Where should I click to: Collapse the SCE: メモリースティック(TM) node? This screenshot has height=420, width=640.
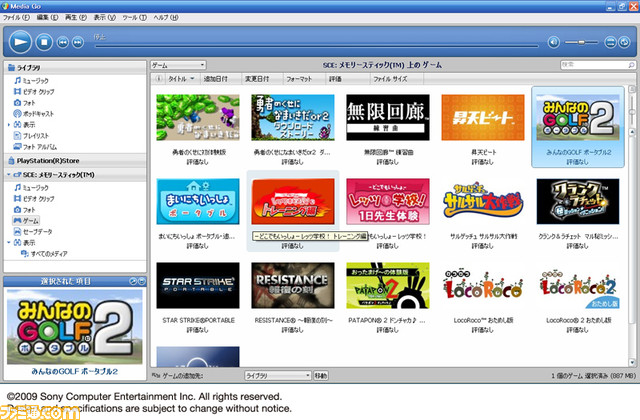coord(9,175)
